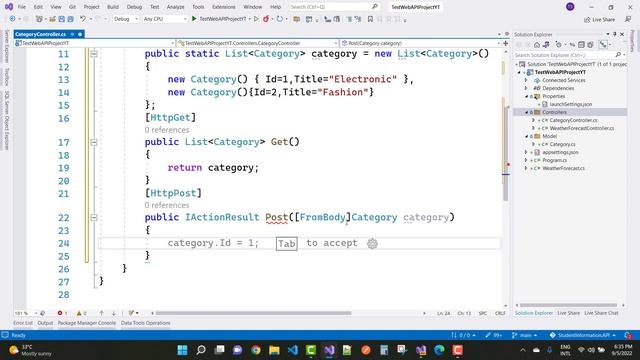This screenshot has width=640, height=360.
Task: Click the Undo arrow in toolbar
Action: point(83,19)
